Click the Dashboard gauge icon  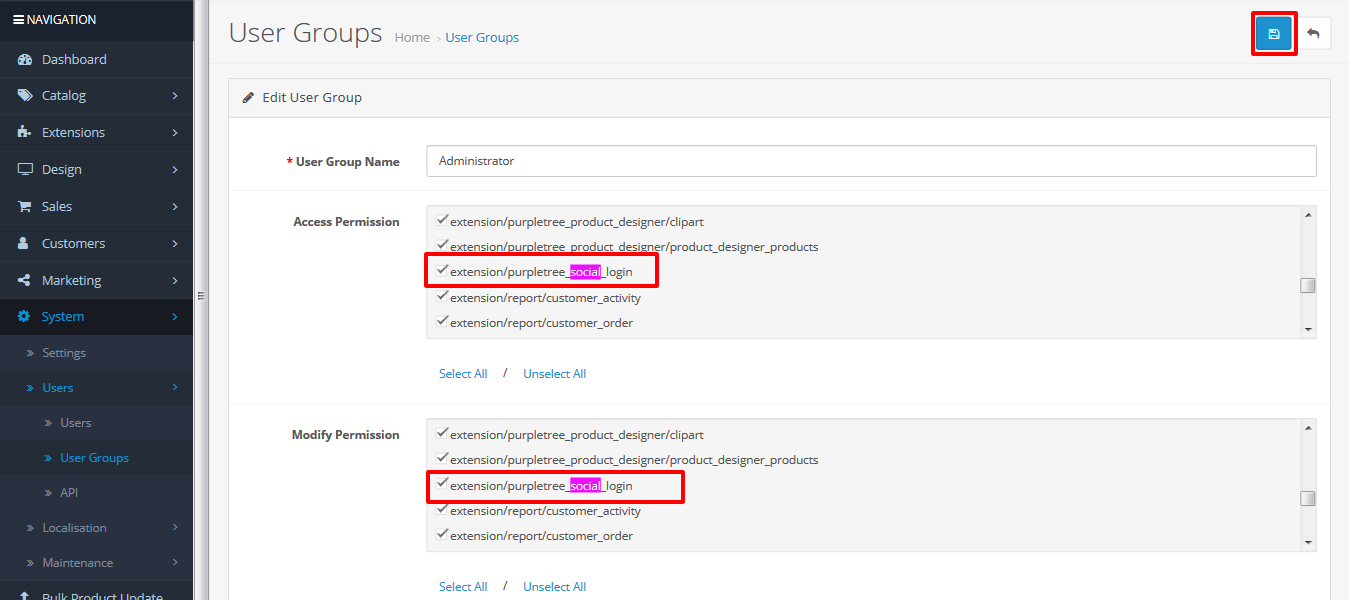(25, 59)
